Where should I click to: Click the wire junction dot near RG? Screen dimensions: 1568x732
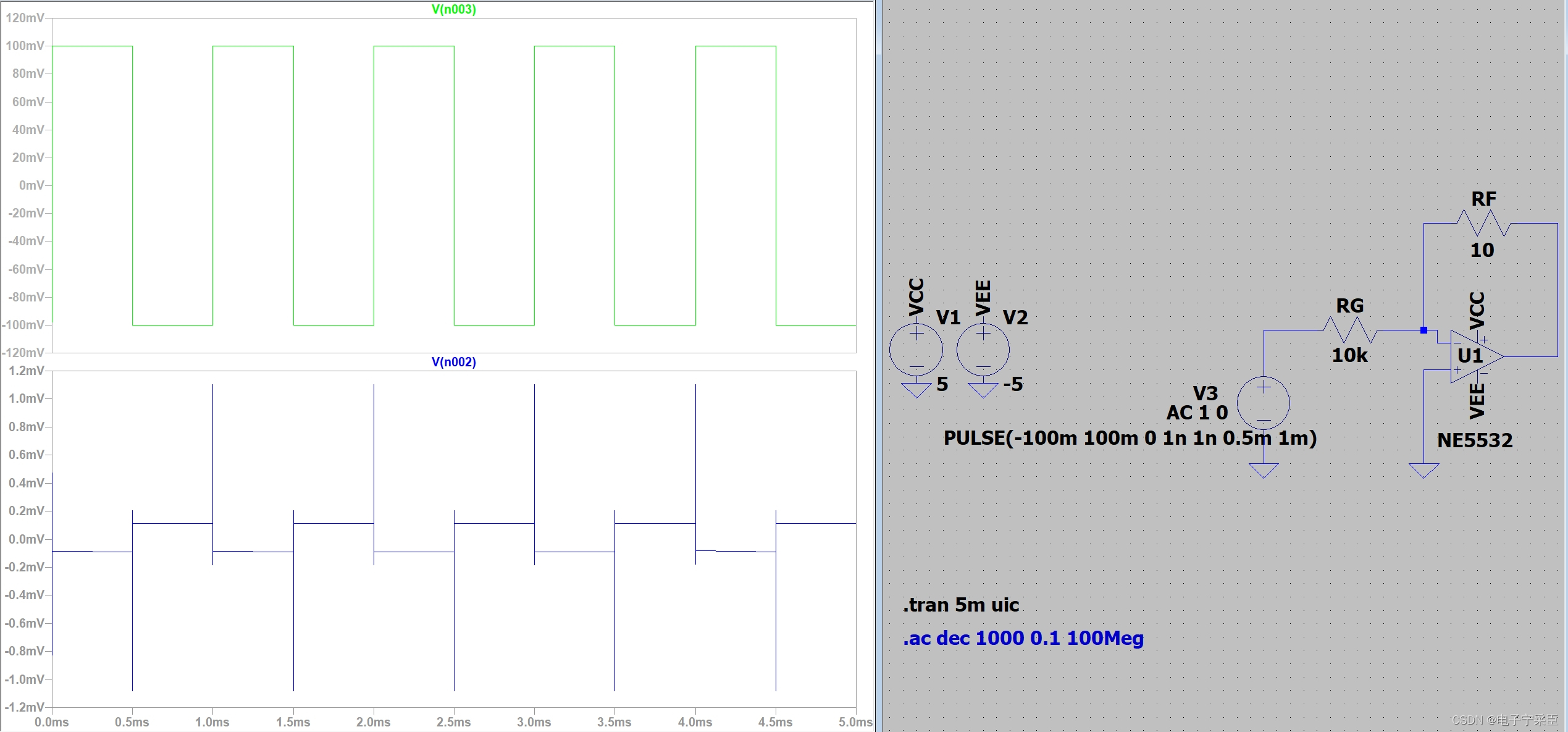(1423, 330)
